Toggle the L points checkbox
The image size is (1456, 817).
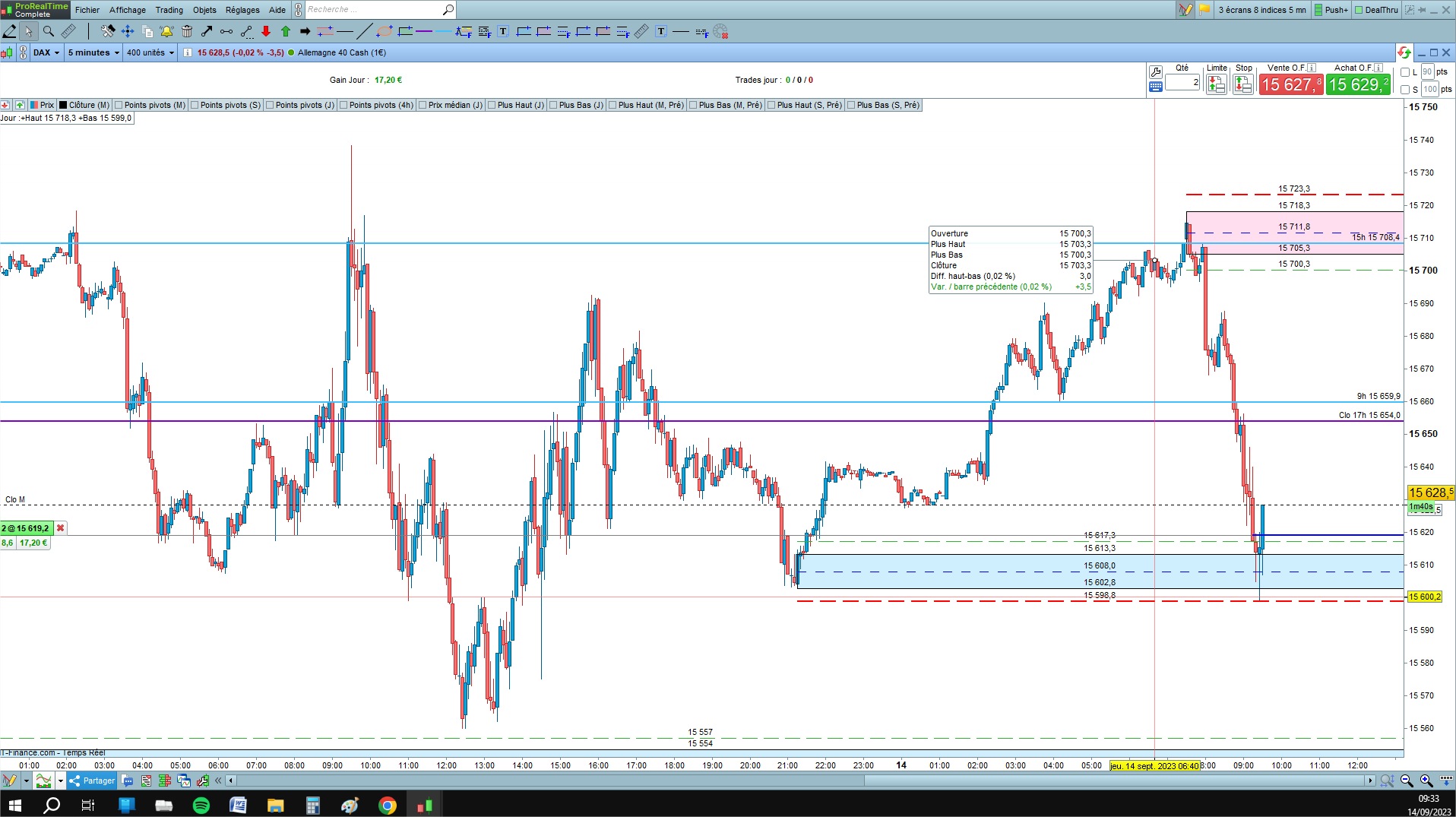[x=1405, y=72]
